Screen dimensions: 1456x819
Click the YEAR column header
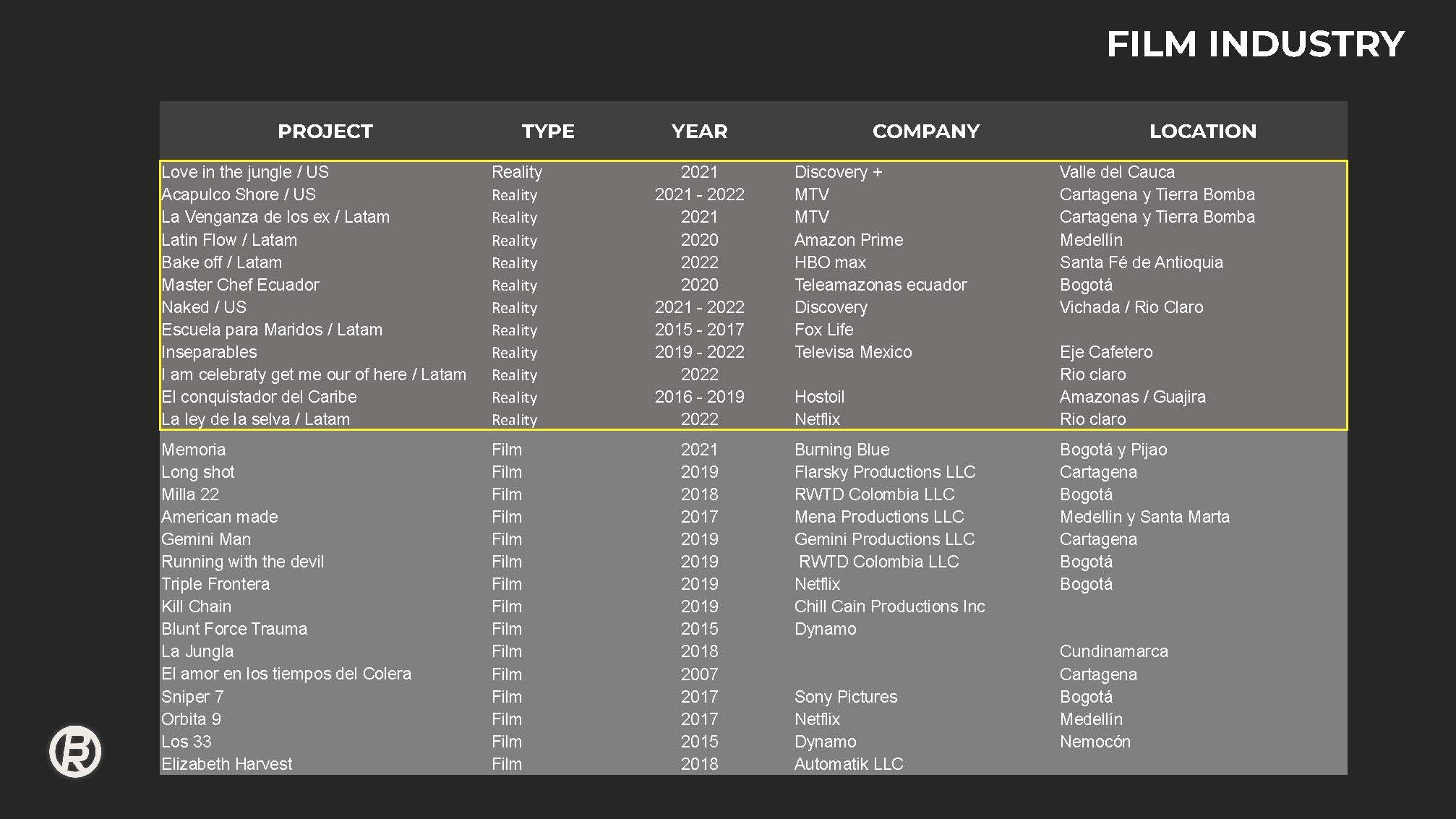pyautogui.click(x=699, y=132)
